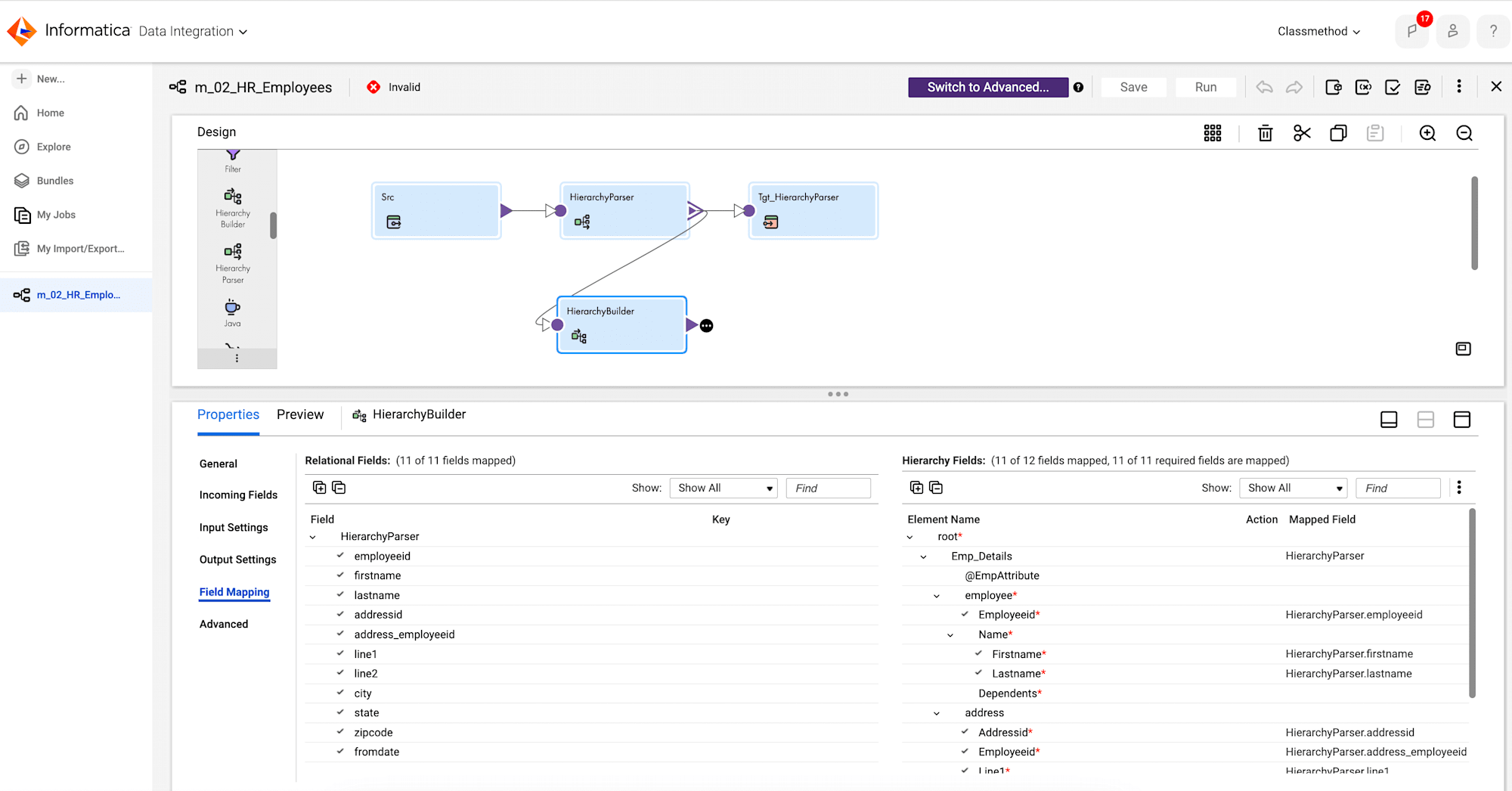Run the mapping

coord(1206,87)
